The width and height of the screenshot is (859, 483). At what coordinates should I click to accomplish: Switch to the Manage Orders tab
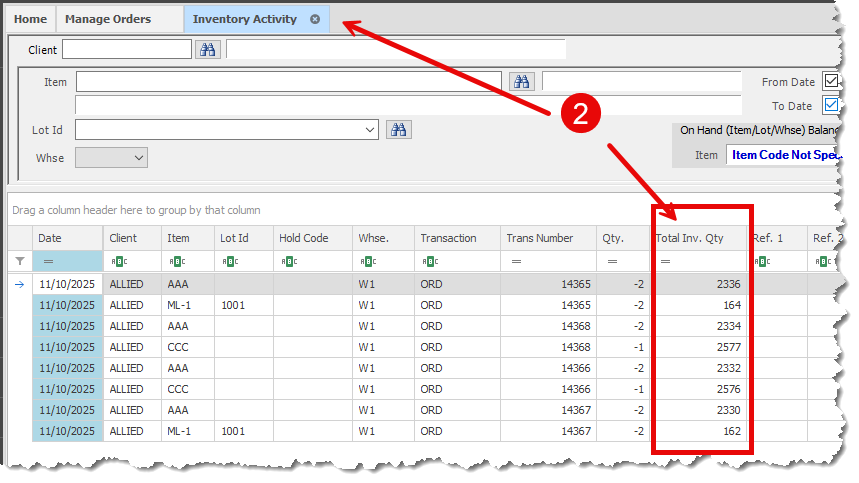[108, 19]
